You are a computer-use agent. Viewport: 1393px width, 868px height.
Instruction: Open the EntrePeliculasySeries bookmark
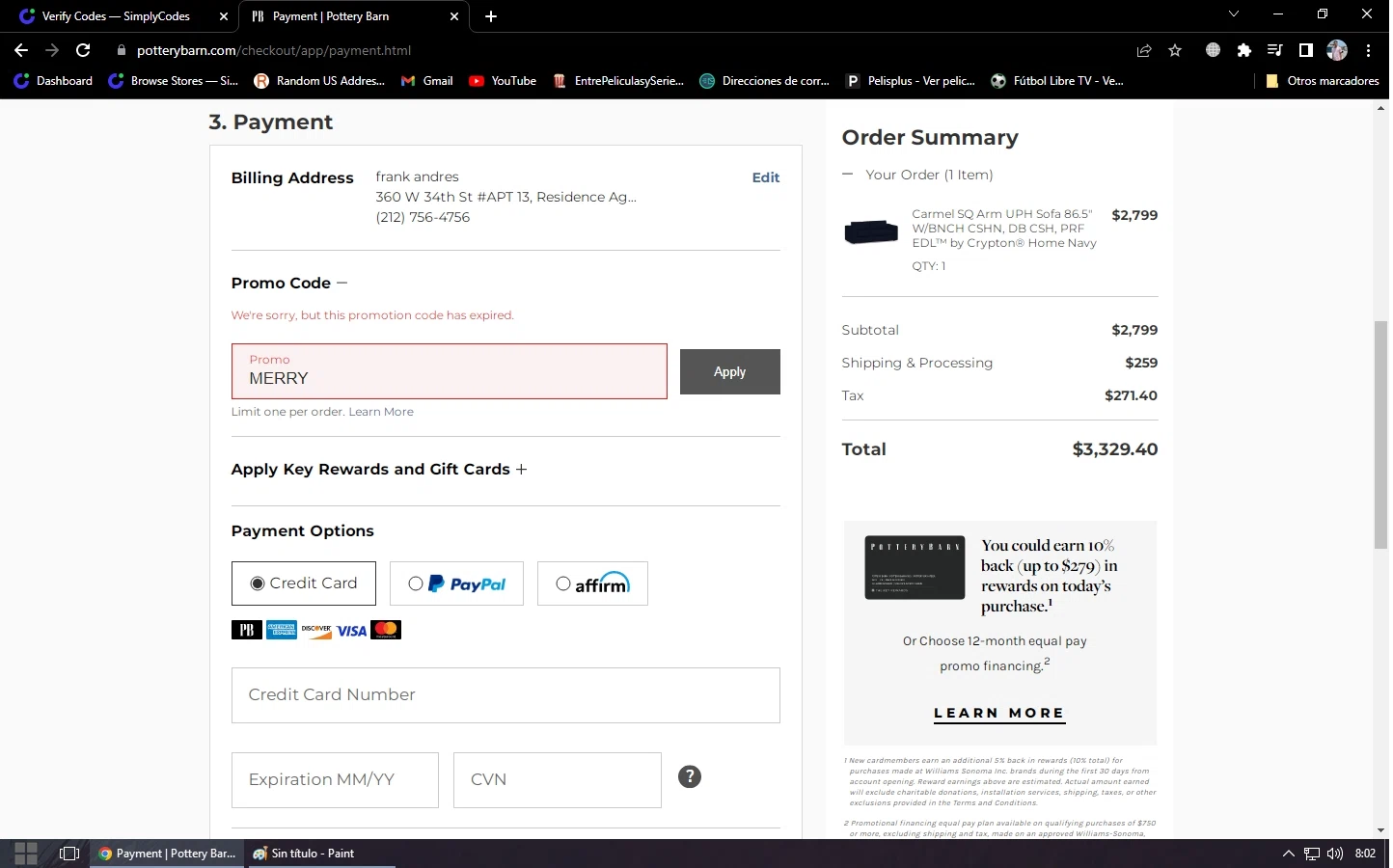(x=618, y=81)
